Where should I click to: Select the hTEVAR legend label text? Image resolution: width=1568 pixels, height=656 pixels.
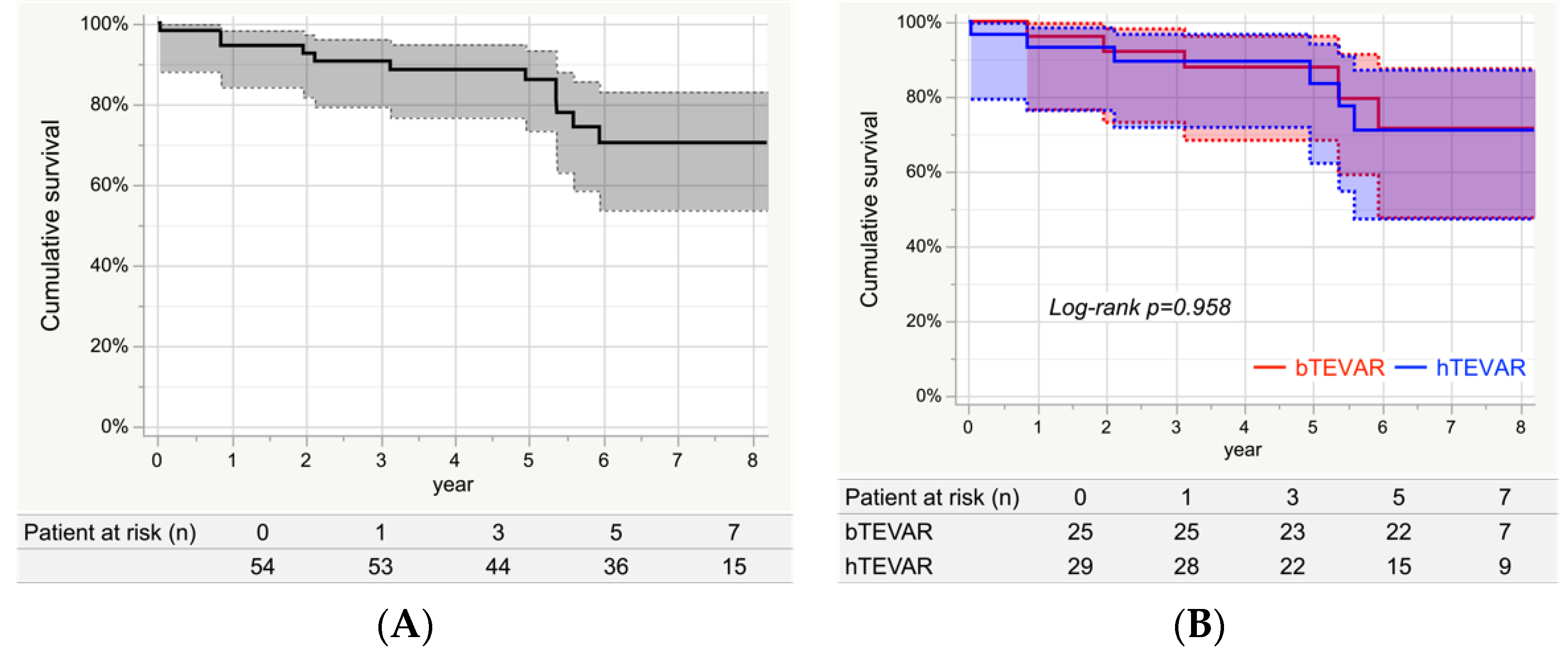point(1480,368)
